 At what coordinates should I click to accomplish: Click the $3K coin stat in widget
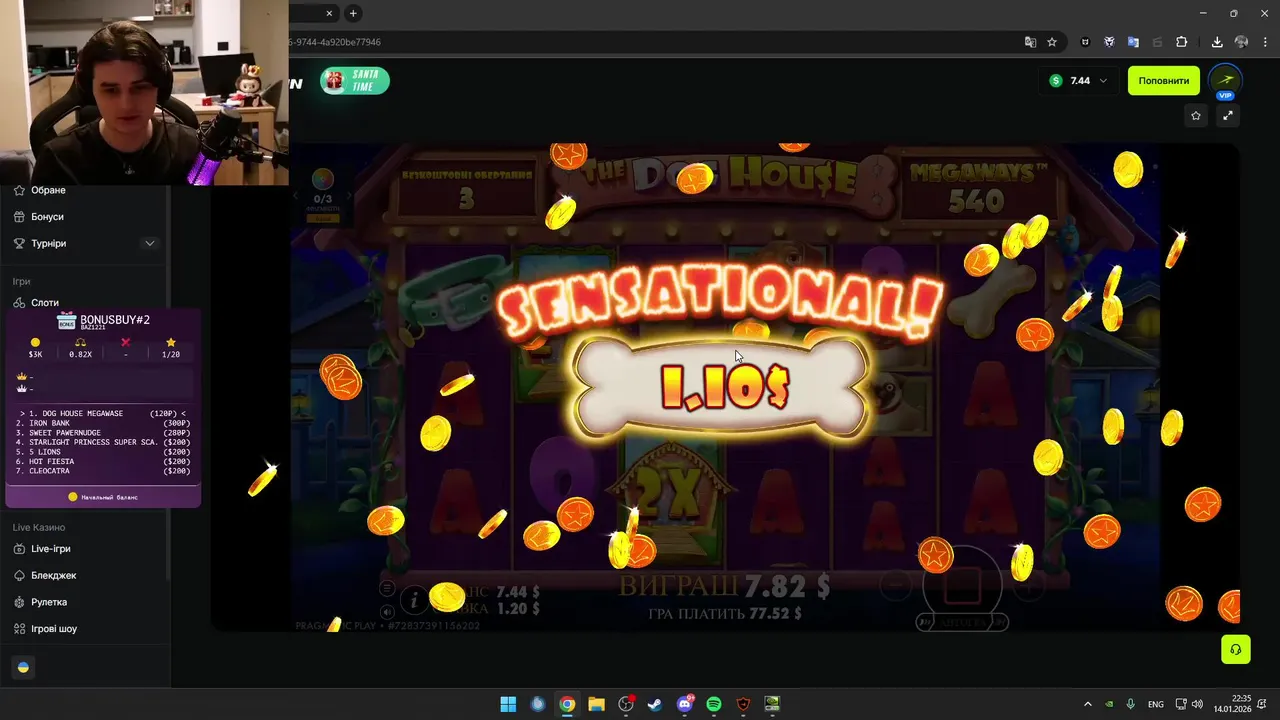point(35,348)
